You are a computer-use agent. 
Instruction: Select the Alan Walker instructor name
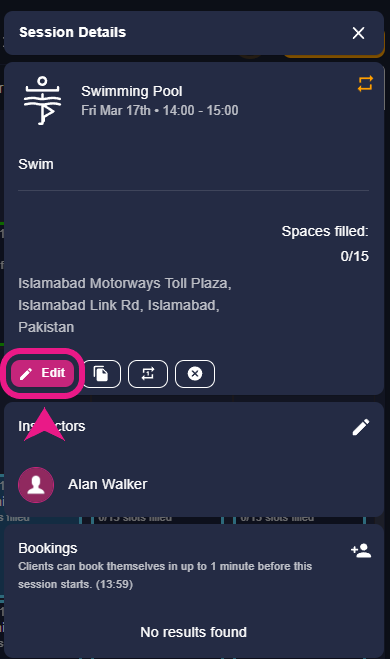[x=108, y=484]
